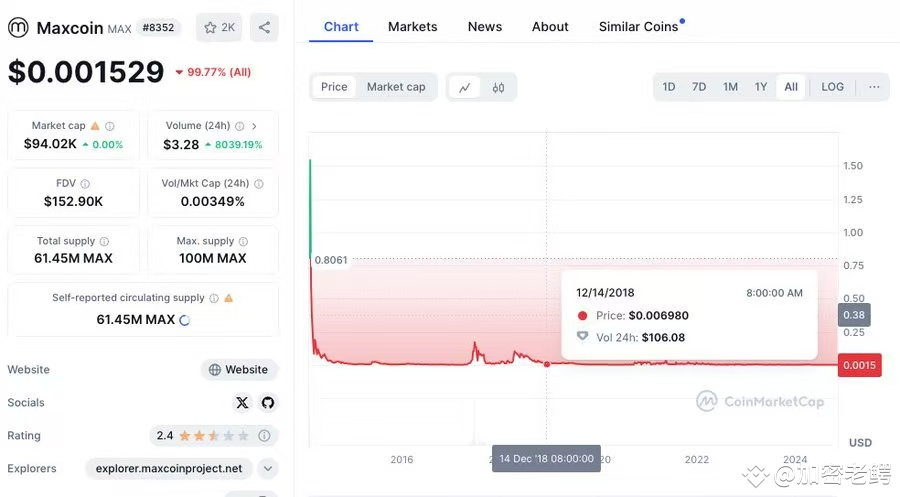This screenshot has height=497, width=900.
Task: Switch to line chart view icon
Action: click(464, 87)
